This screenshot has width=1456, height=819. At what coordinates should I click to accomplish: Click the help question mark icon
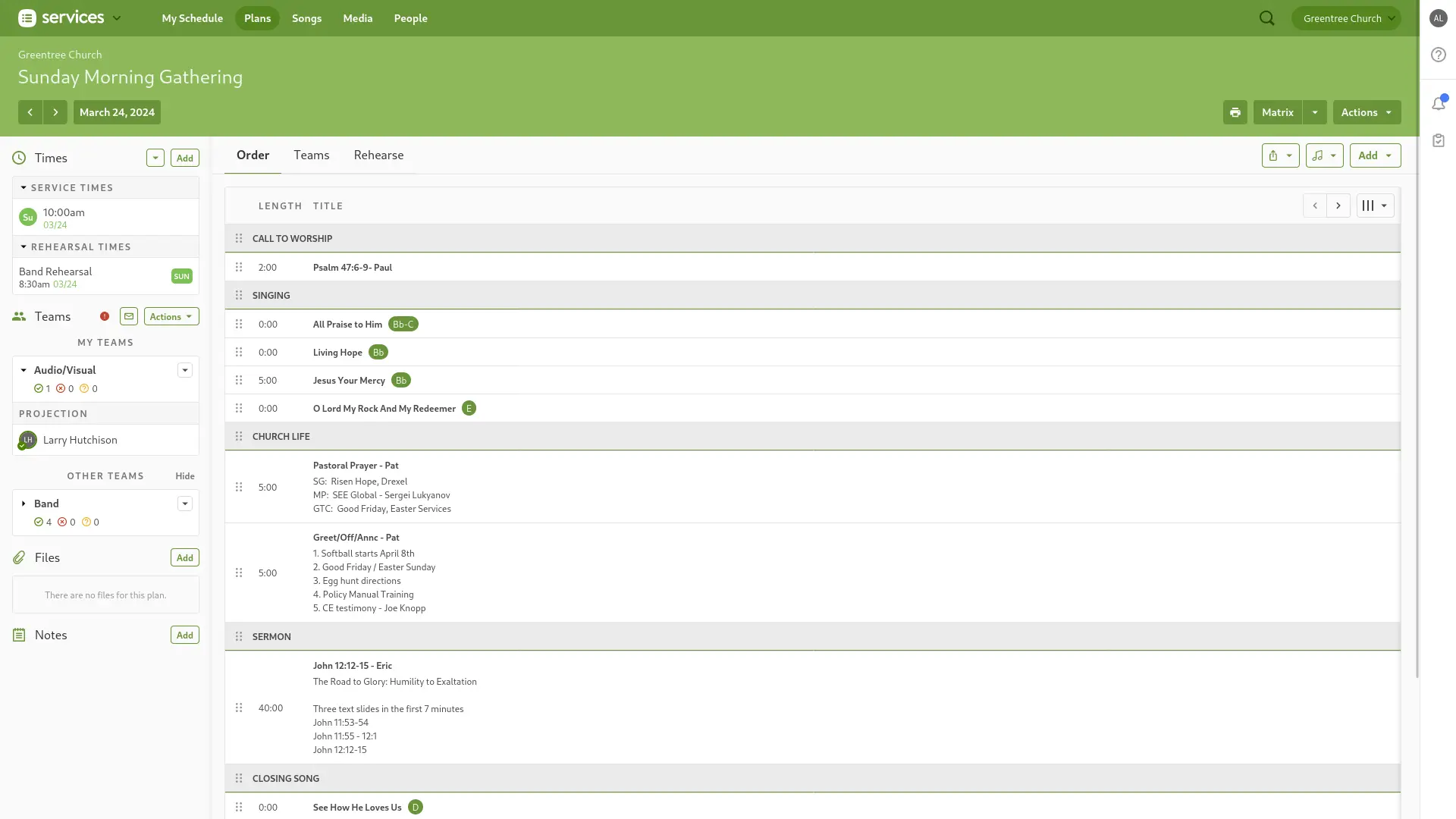click(1438, 55)
